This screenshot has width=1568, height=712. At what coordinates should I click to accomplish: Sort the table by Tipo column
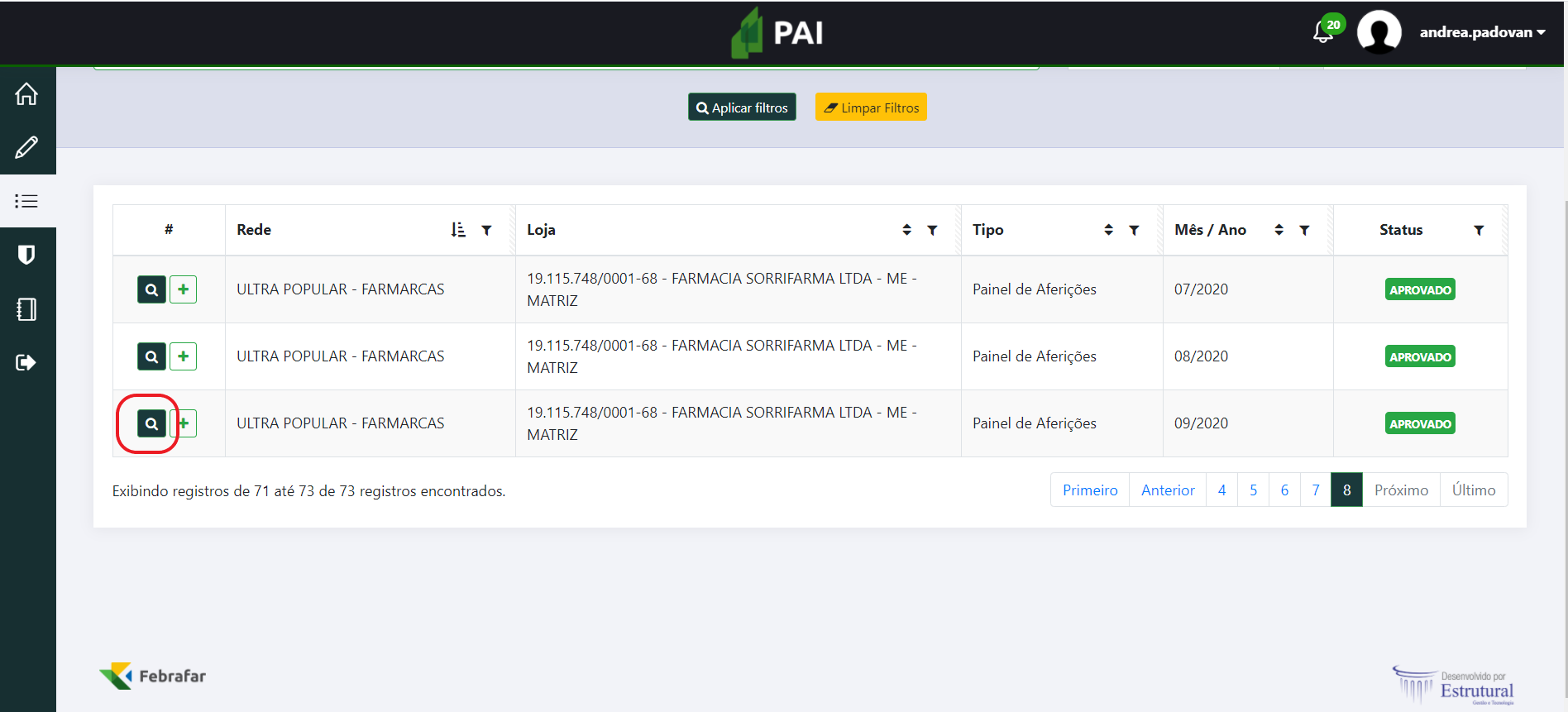1108,230
